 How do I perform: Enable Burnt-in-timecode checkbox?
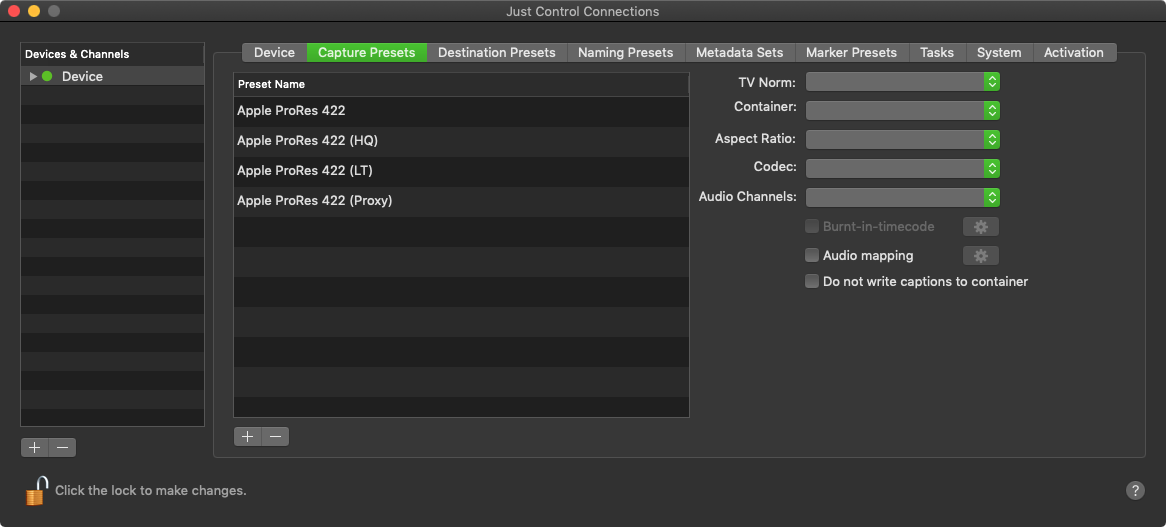pos(812,227)
